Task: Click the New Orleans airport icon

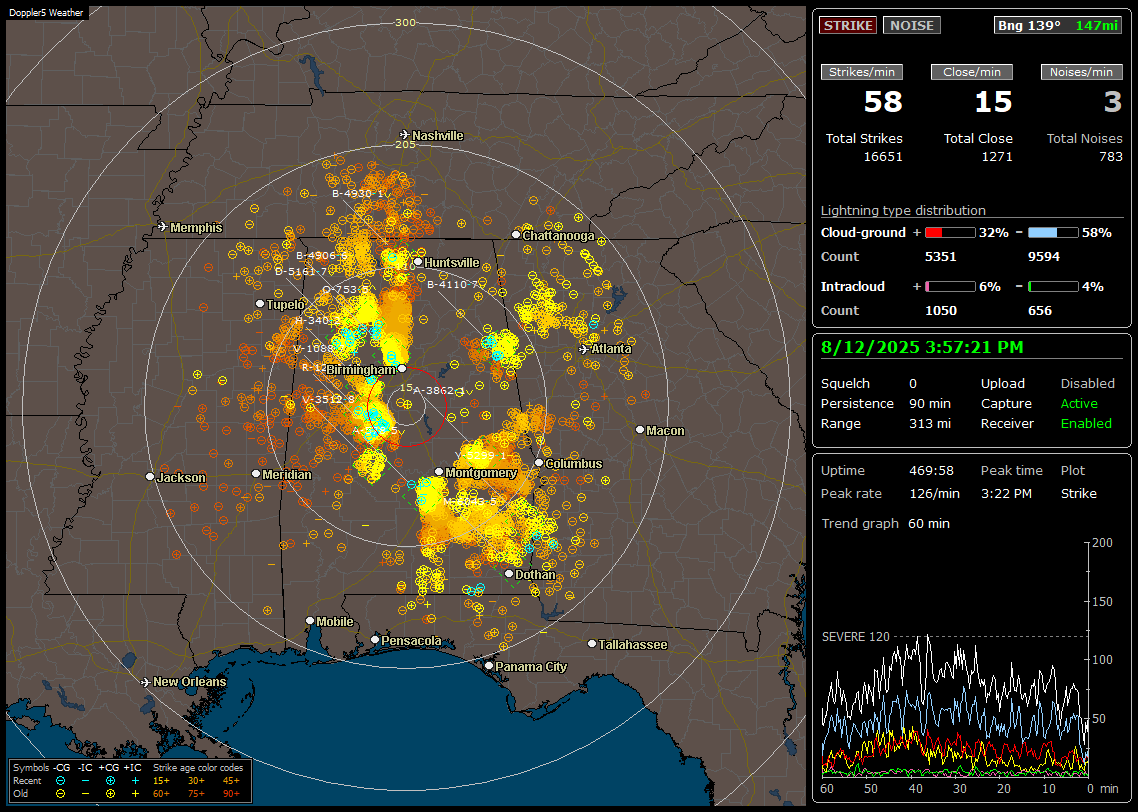Action: tap(146, 682)
